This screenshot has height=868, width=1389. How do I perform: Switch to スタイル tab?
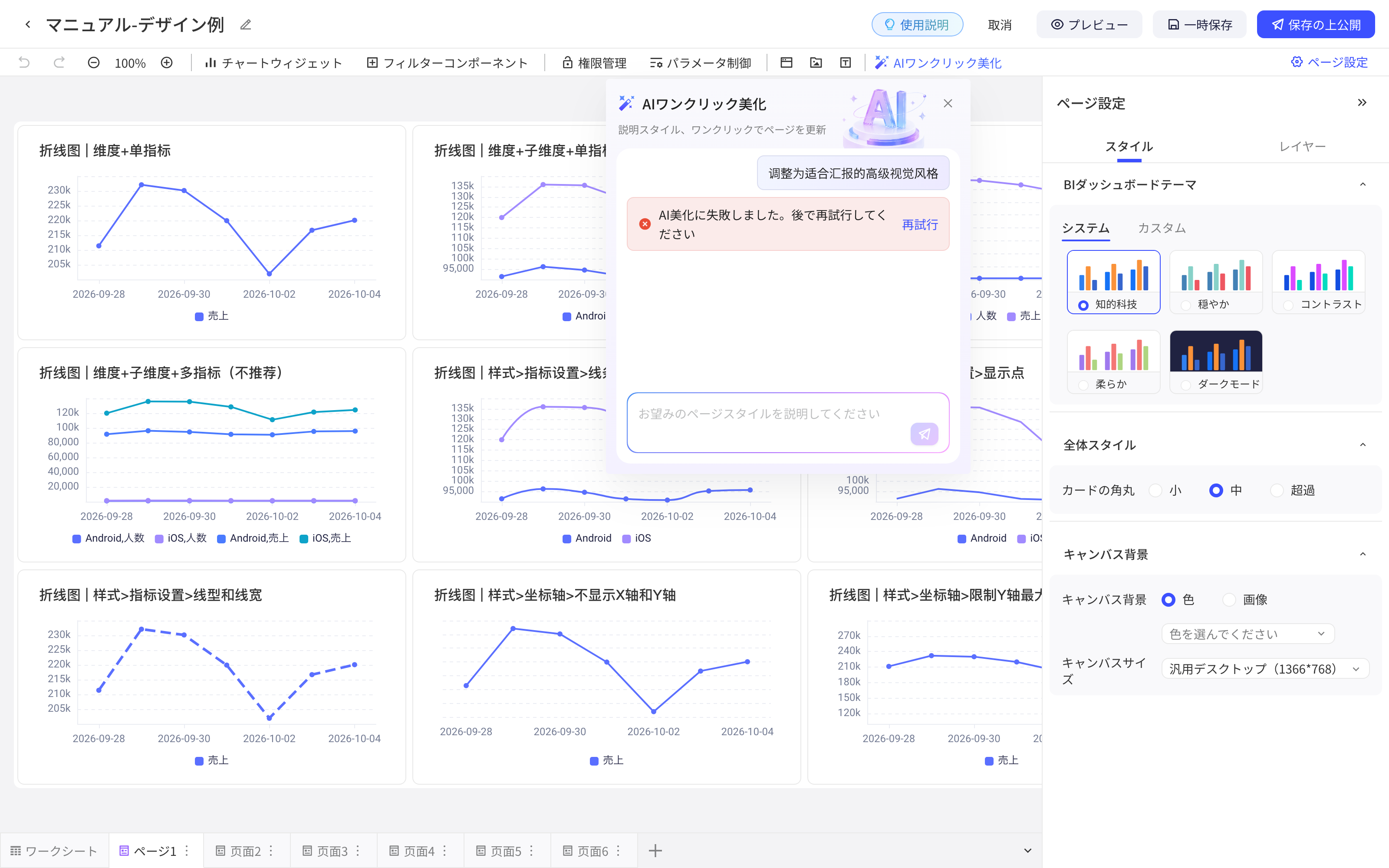coord(1129,146)
